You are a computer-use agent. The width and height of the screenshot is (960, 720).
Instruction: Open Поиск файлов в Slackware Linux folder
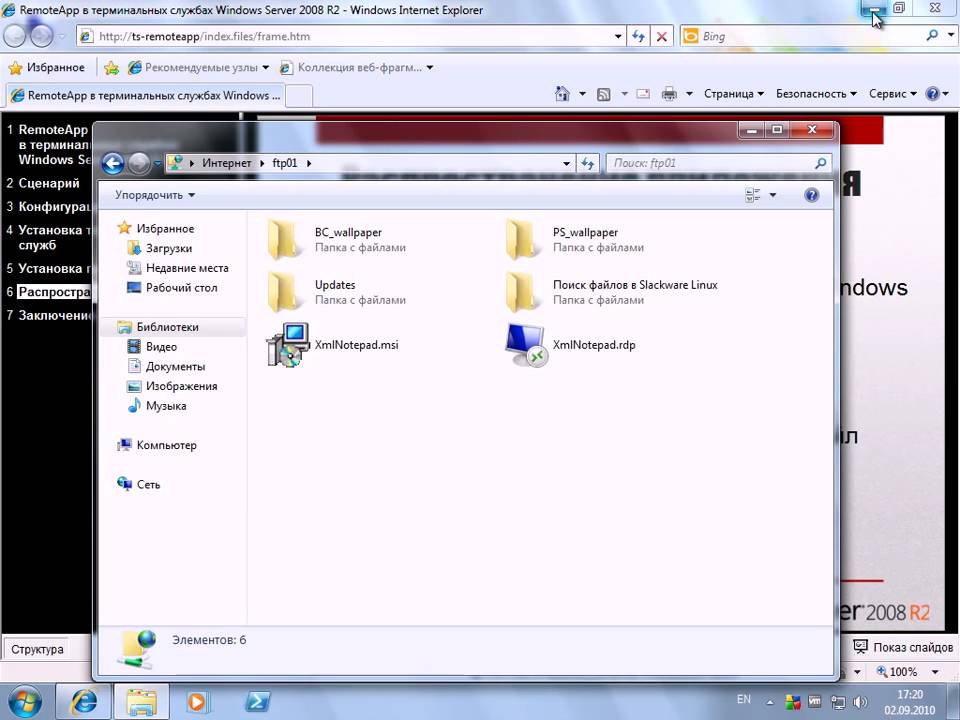coord(611,292)
